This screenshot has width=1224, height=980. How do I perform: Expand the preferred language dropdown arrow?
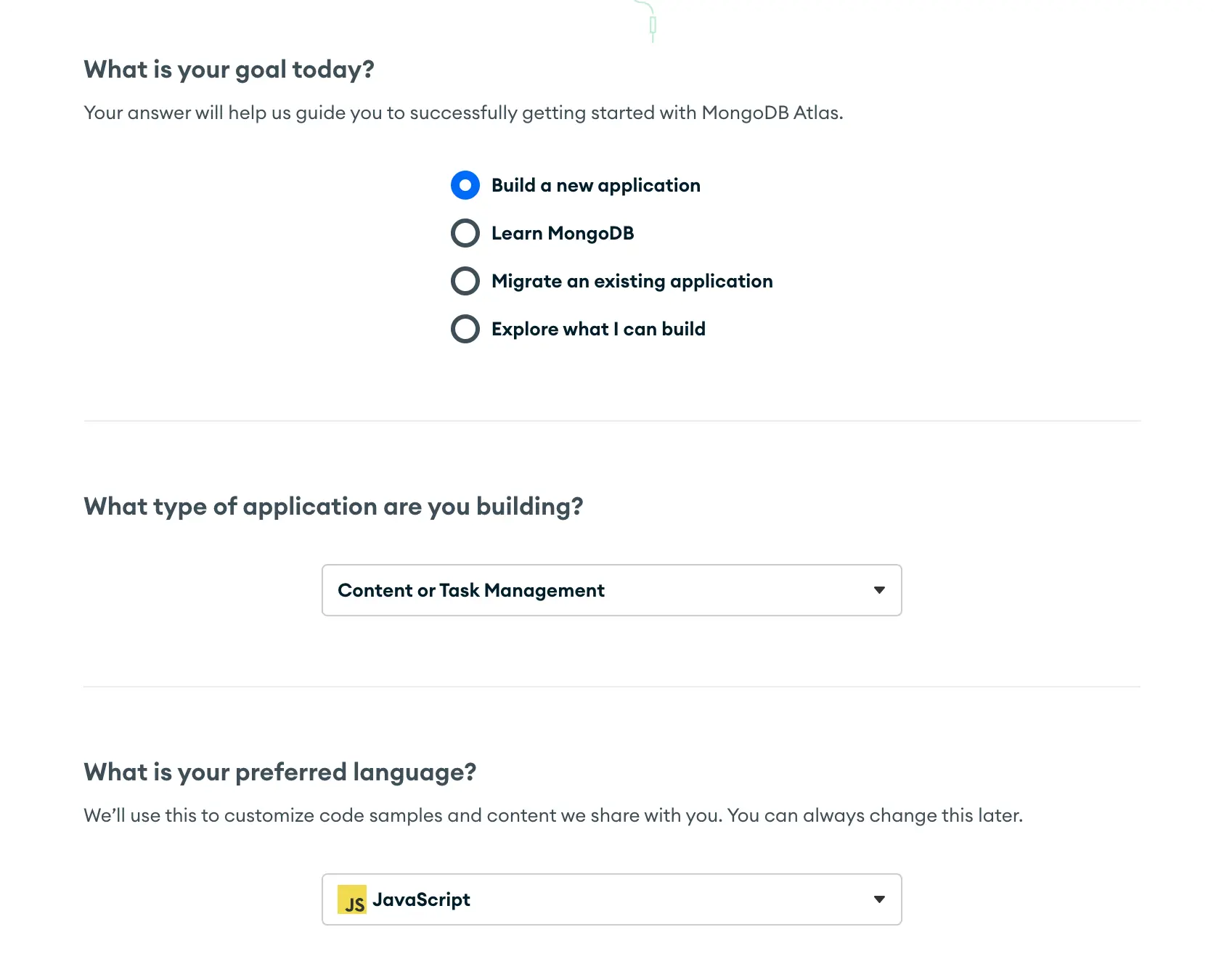[x=879, y=899]
